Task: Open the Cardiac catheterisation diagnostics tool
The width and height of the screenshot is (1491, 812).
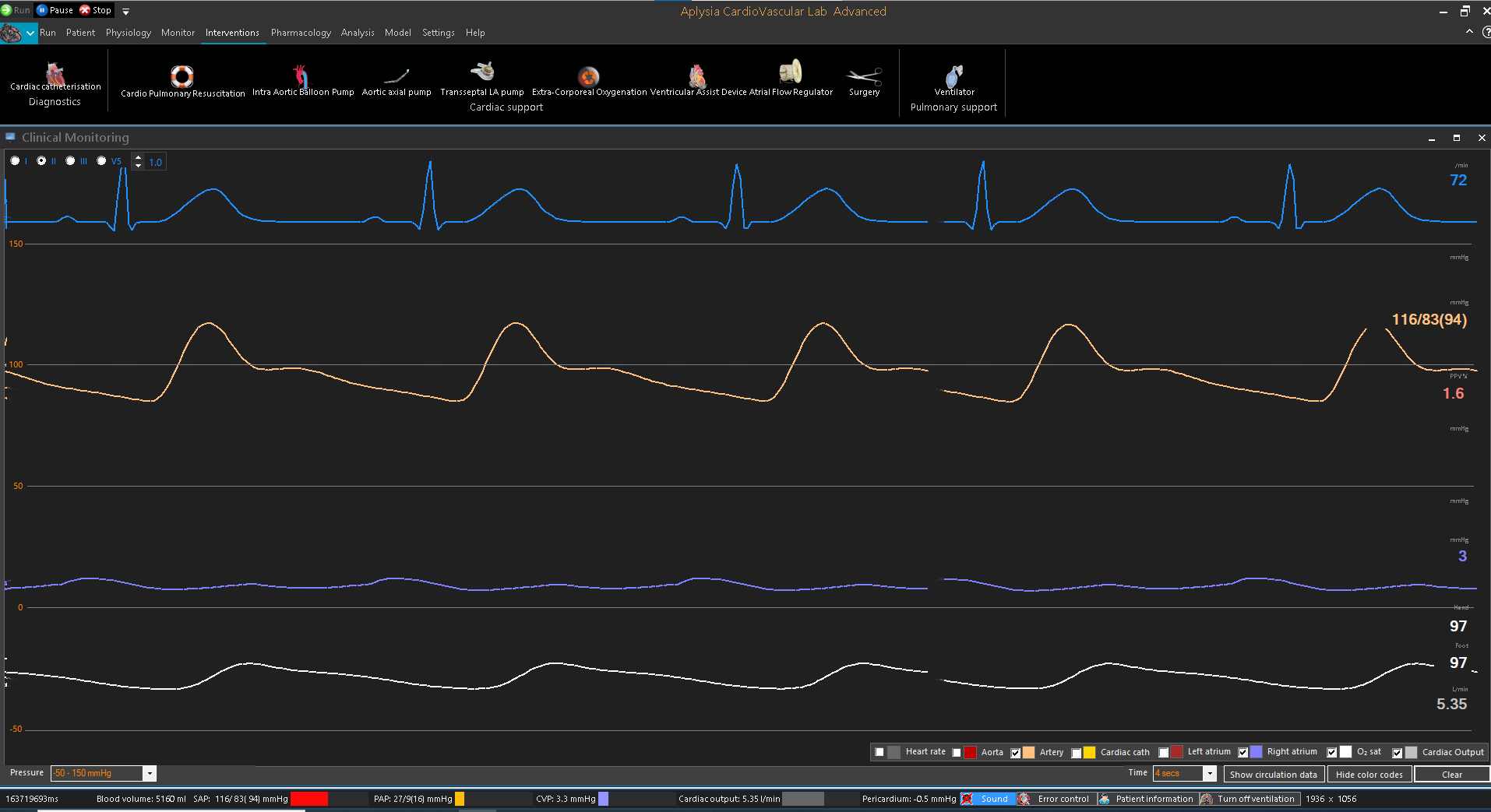Action: [x=55, y=76]
